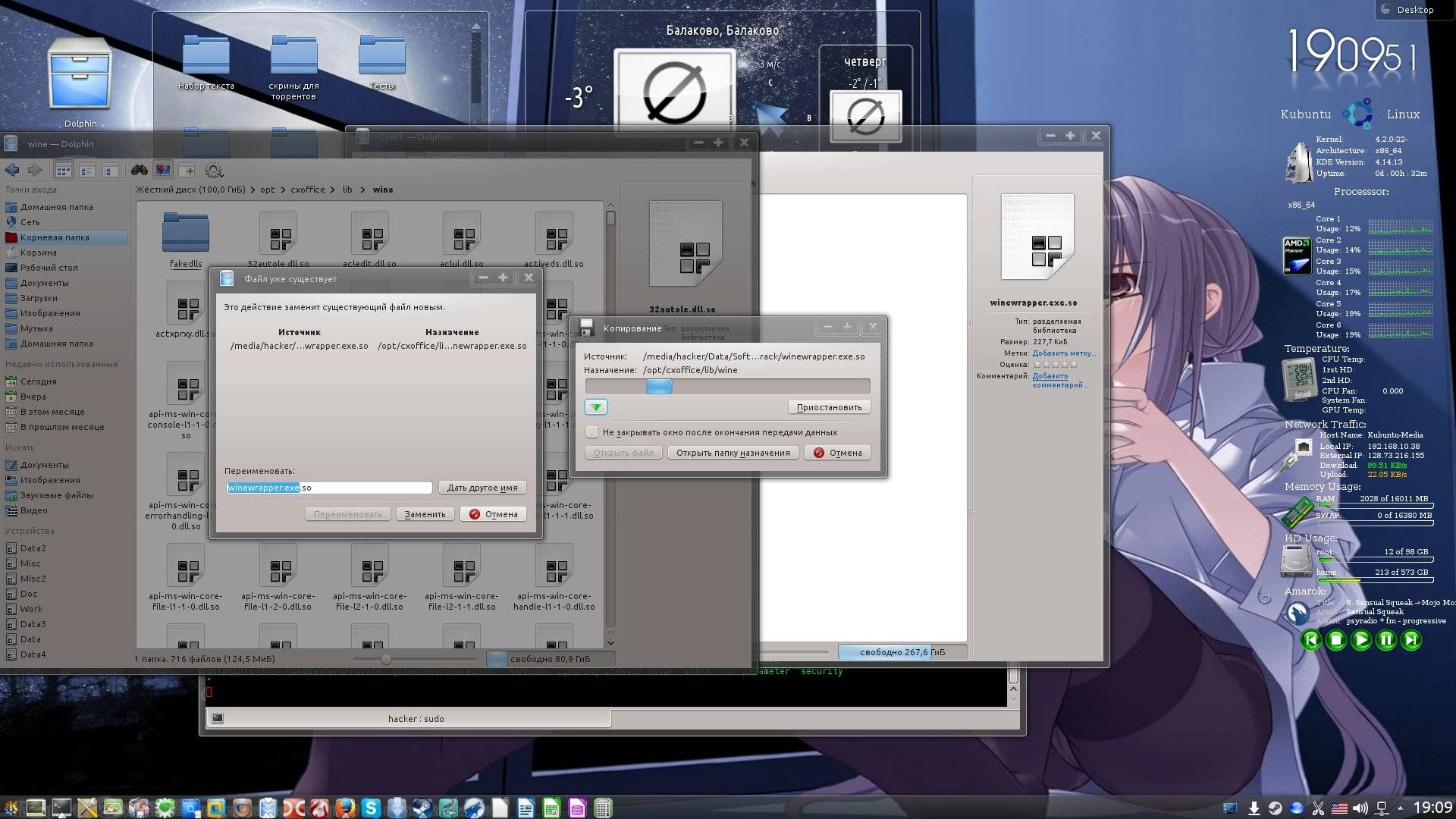The image size is (1456, 819).
Task: Click 'Отмена' in the file exists dialog
Action: (493, 514)
